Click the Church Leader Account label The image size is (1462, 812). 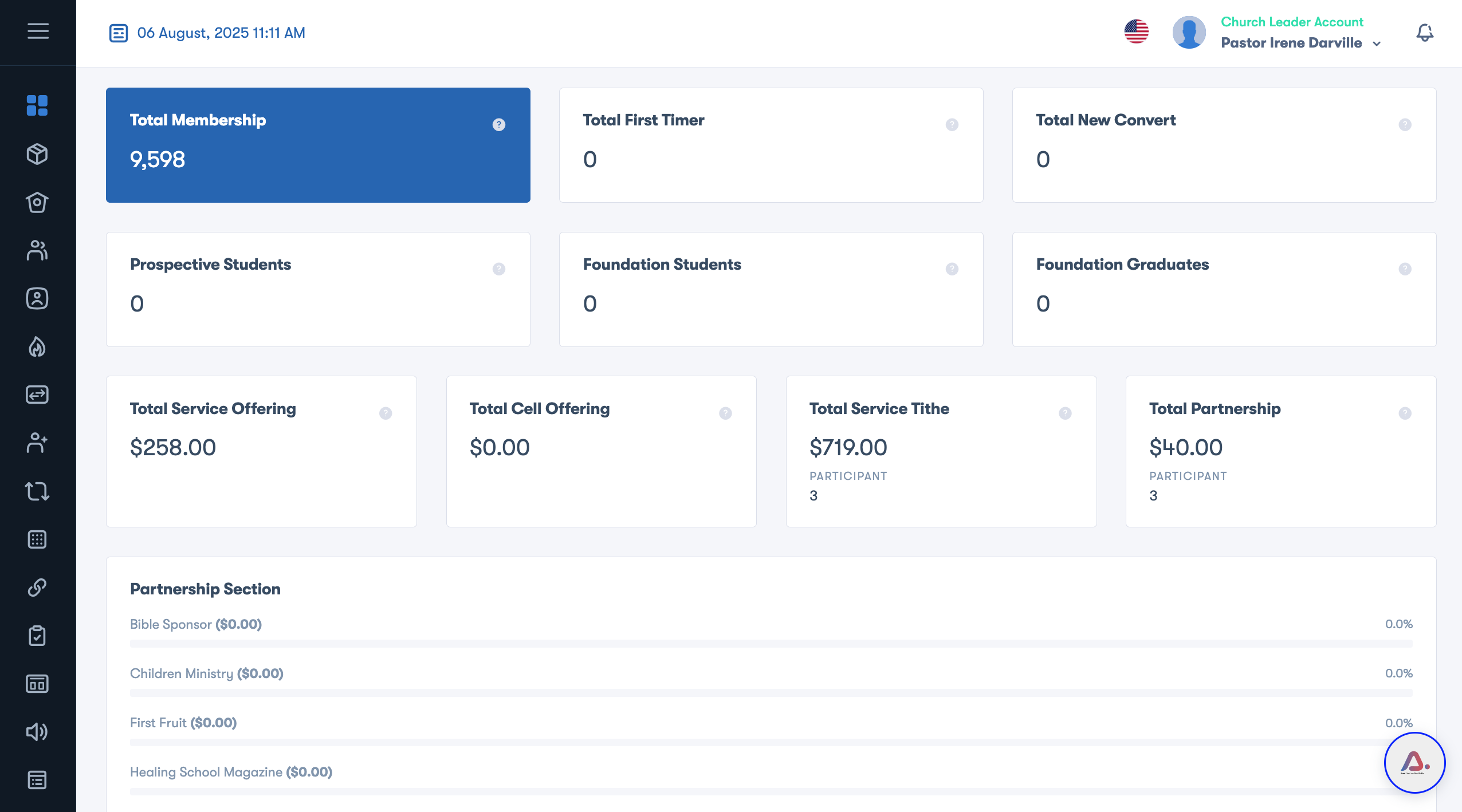click(x=1292, y=22)
